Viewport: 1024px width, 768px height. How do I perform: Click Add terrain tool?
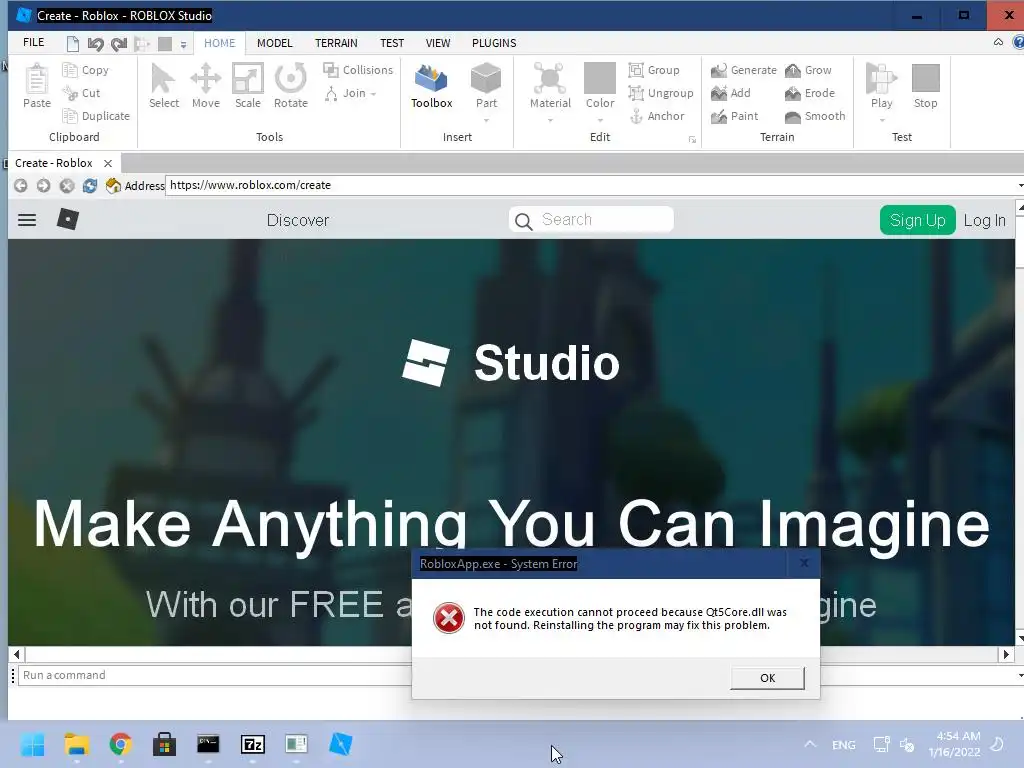(x=731, y=93)
